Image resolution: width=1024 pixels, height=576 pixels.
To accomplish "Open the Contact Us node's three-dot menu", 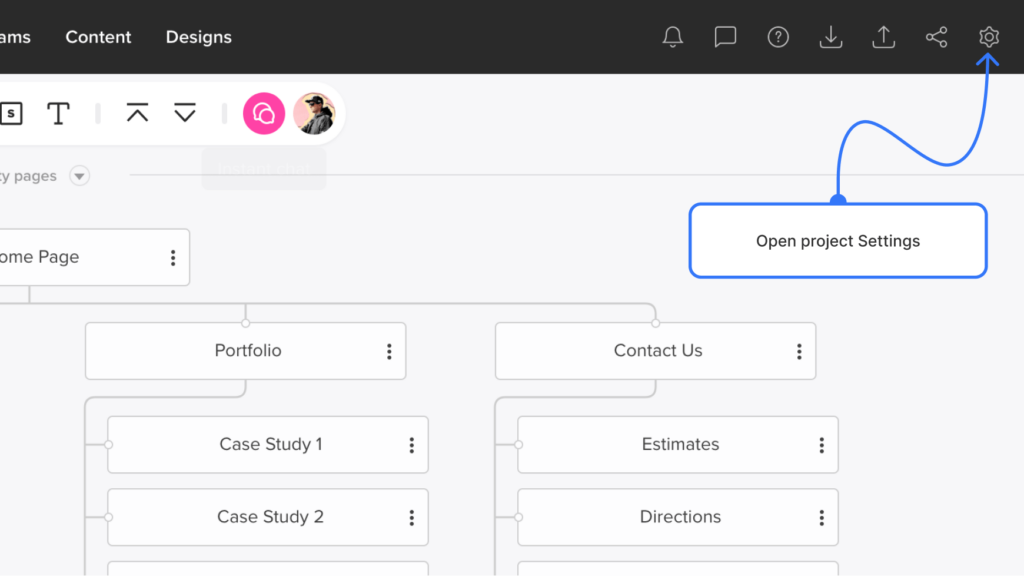I will 799,351.
